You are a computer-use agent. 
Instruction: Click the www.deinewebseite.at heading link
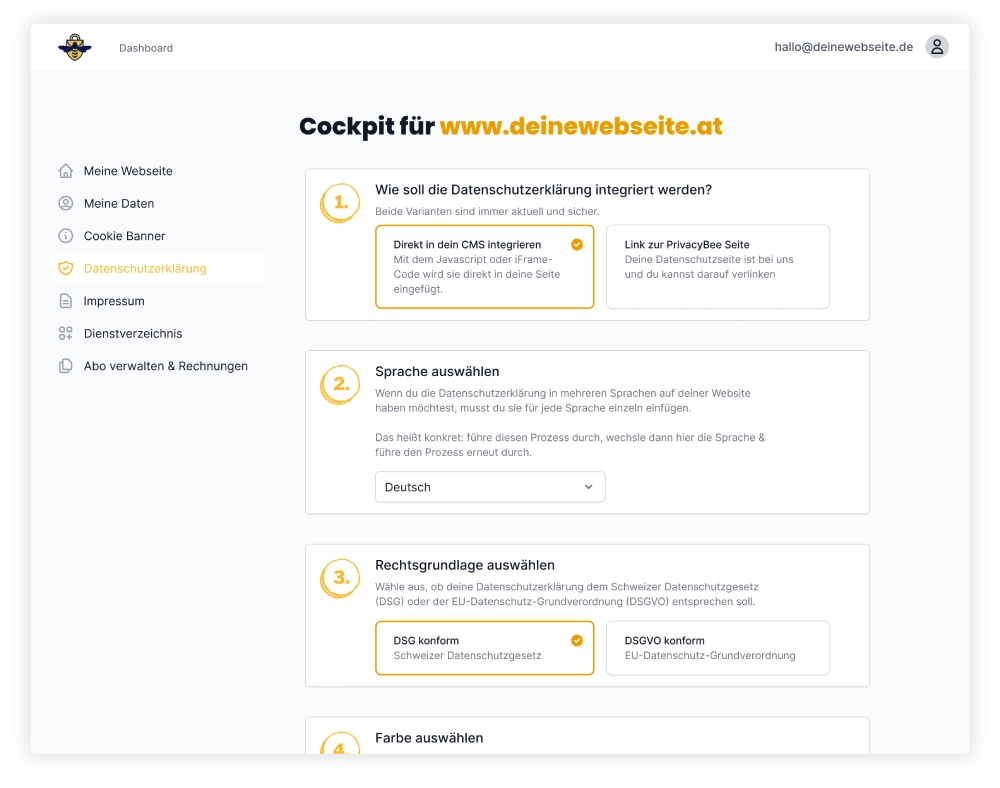pyautogui.click(x=581, y=127)
